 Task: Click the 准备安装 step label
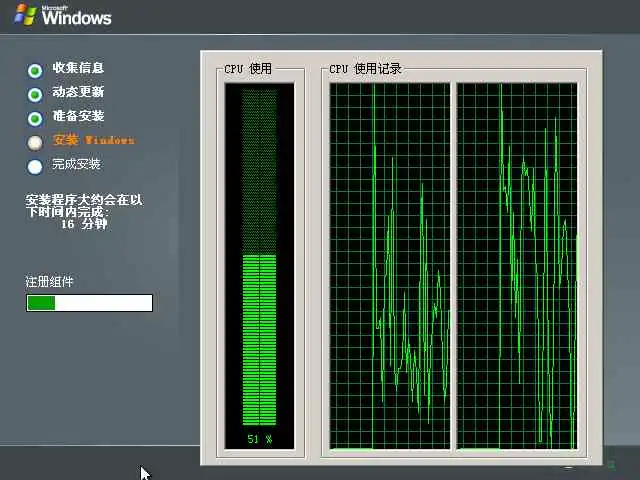[x=78, y=116]
